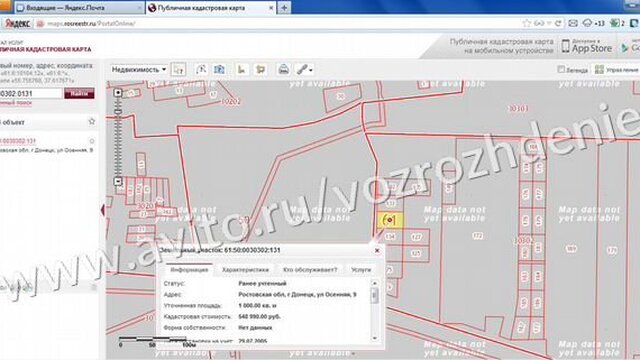640x360 pixels.
Task: Click the reload page icon in address bar
Action: click(x=558, y=23)
